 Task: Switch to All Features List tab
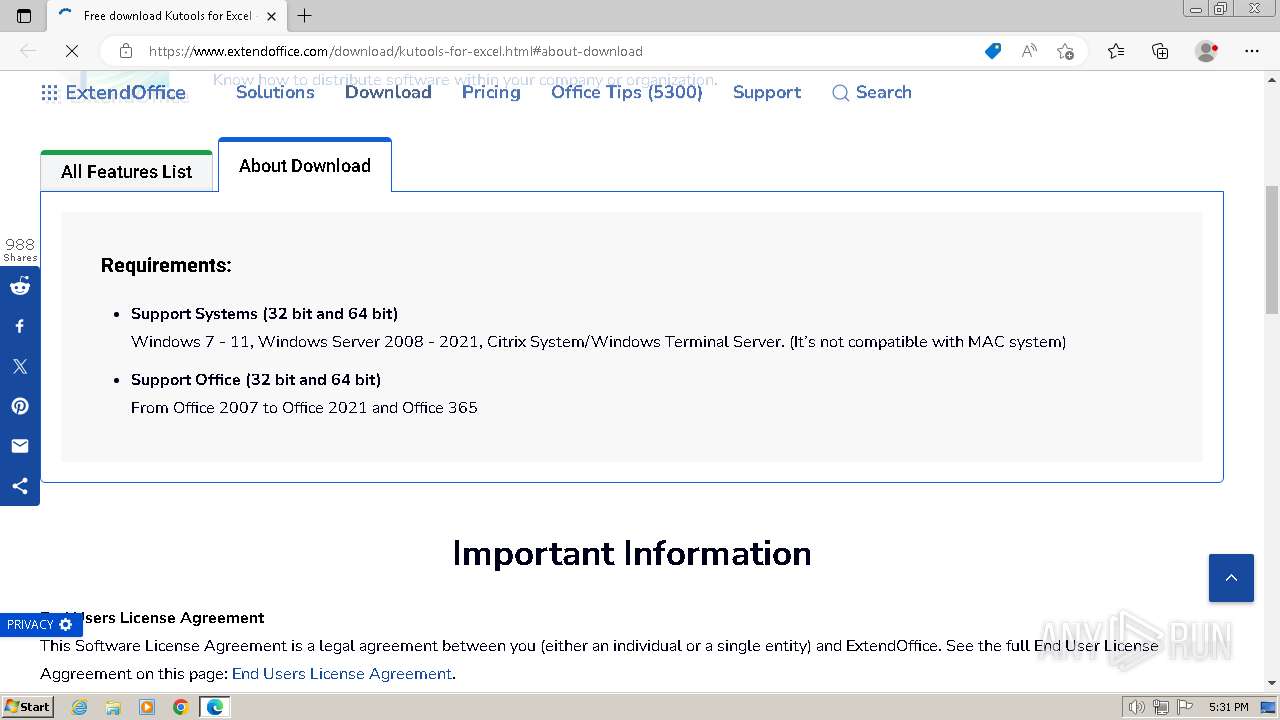point(127,171)
